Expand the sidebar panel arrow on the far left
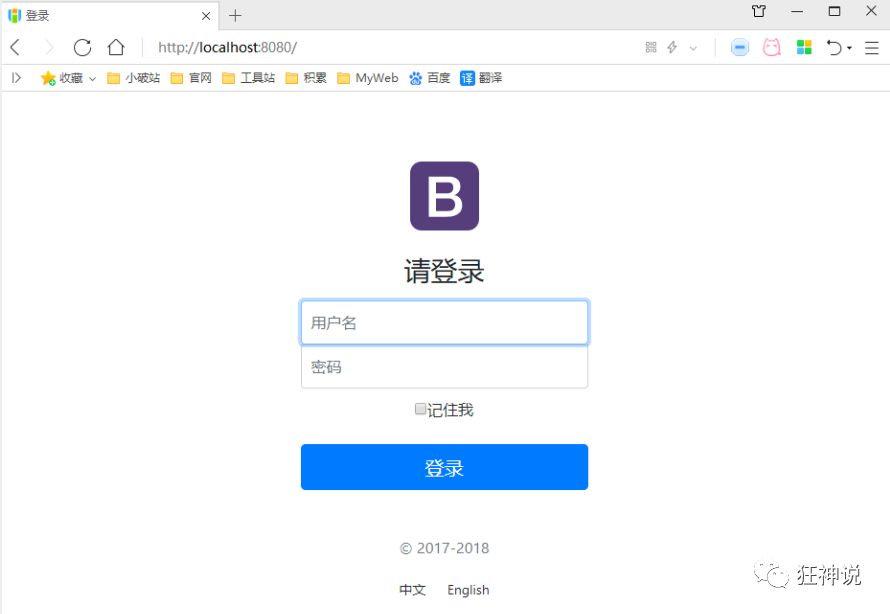Screen dimensions: 890x614 point(16,78)
